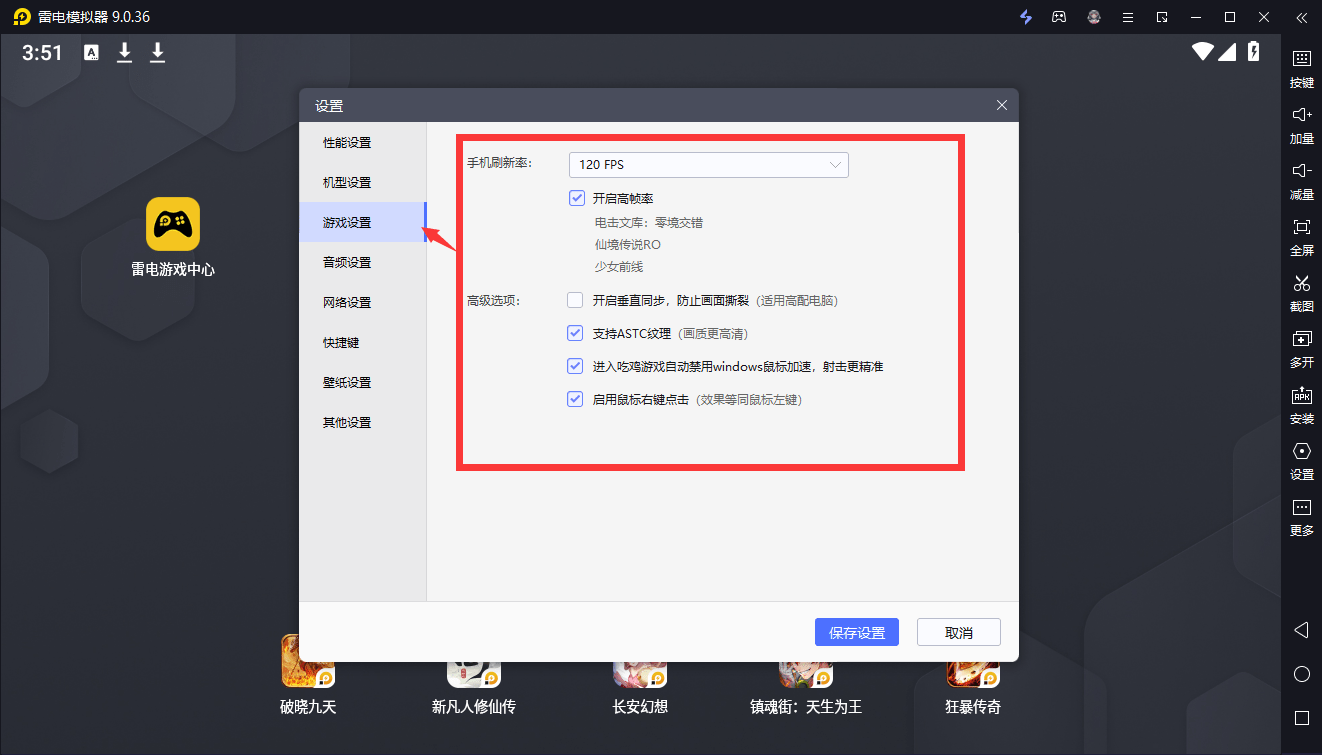Open the title bar hamburger menu

pyautogui.click(x=1127, y=17)
